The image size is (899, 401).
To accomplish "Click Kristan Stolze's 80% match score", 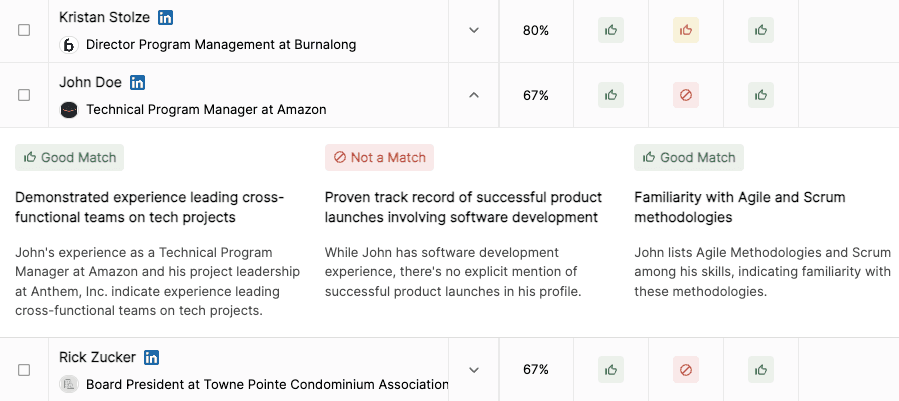I will 536,31.
